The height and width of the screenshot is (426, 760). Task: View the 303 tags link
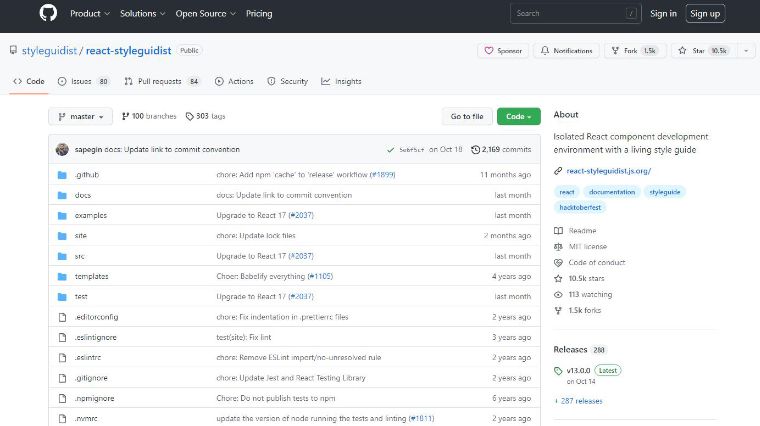pyautogui.click(x=206, y=116)
